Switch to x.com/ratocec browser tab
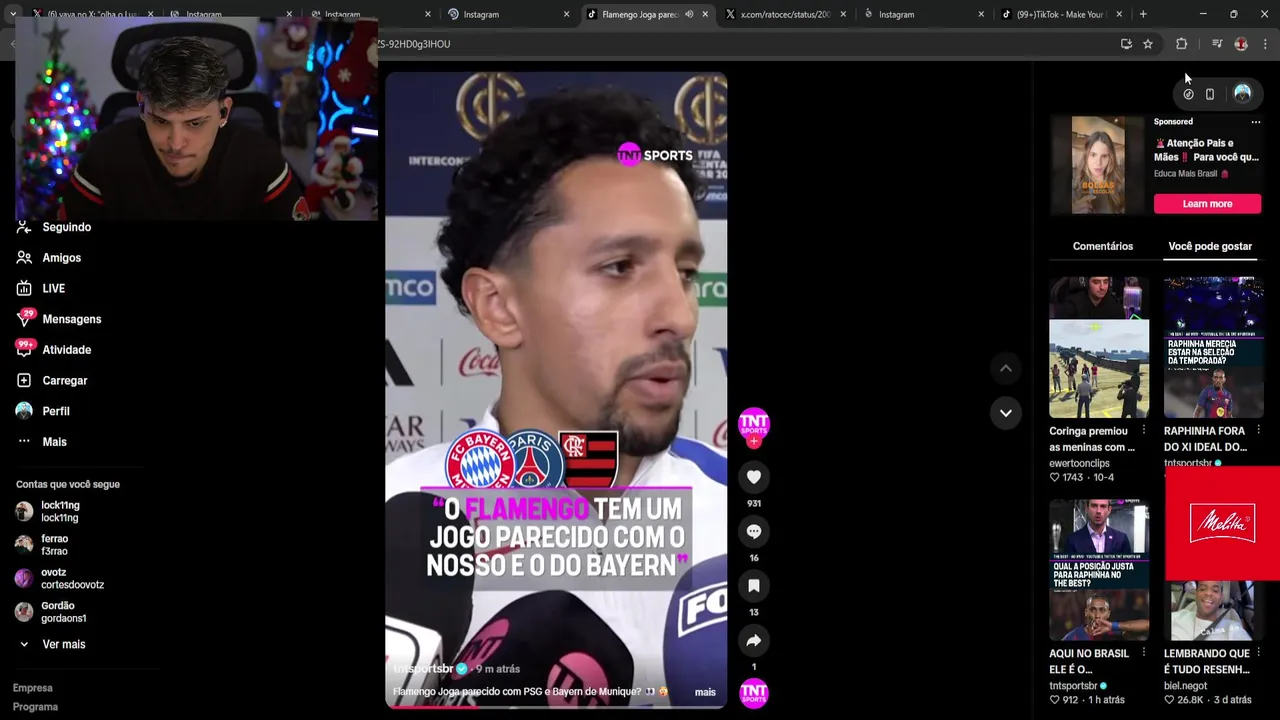 [x=785, y=14]
